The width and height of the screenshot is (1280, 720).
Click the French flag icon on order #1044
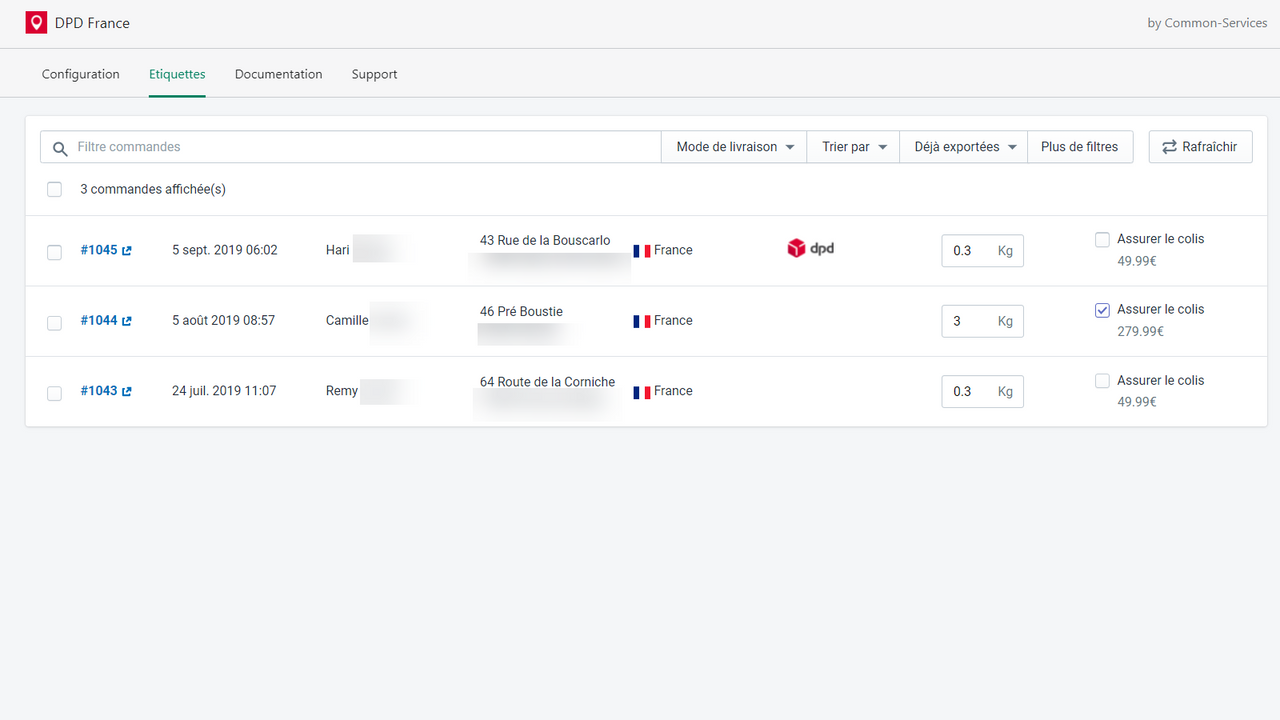pyautogui.click(x=641, y=320)
